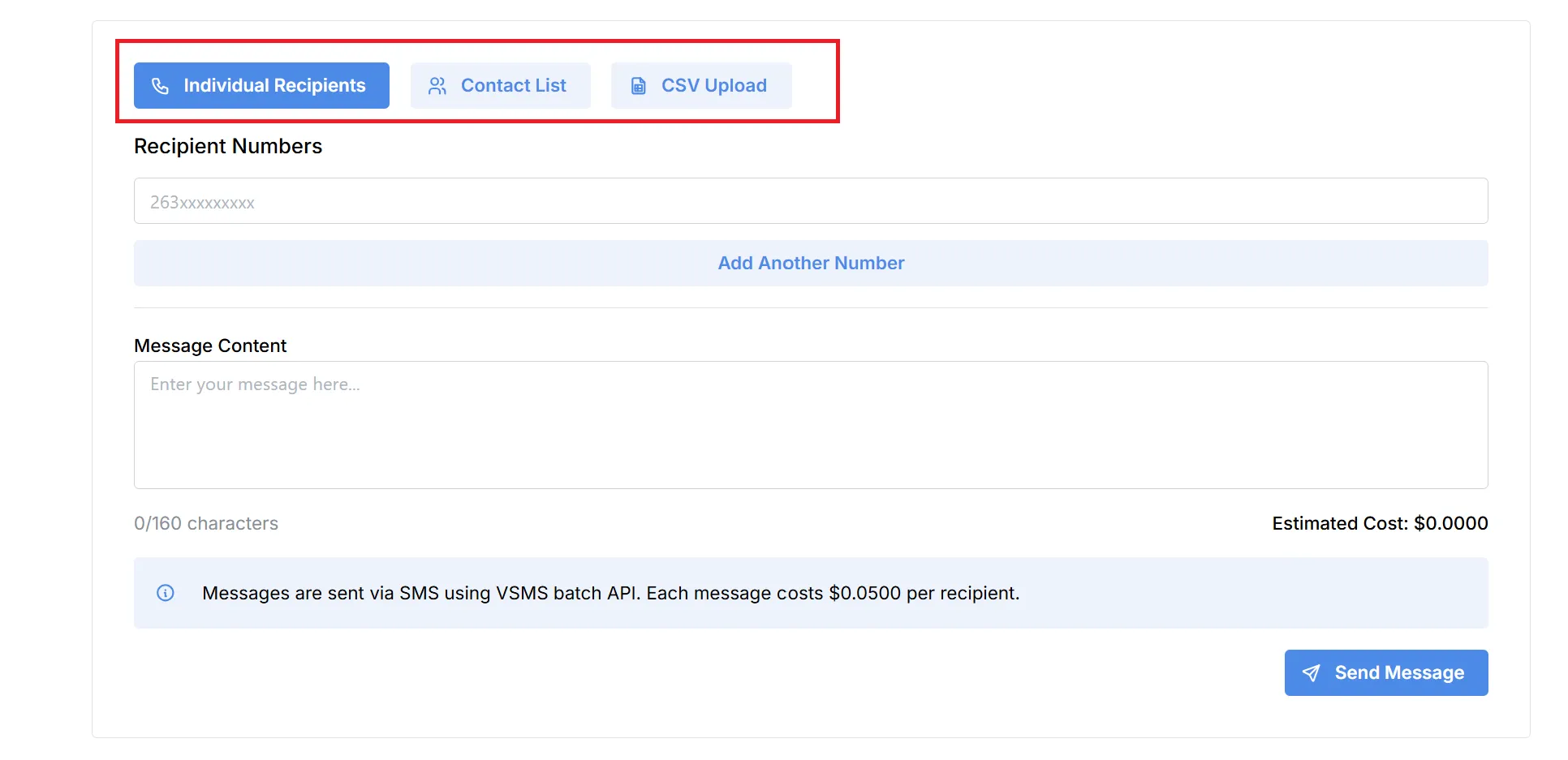Click the divider line above Message Content
The image size is (1568, 760).
tap(810, 308)
